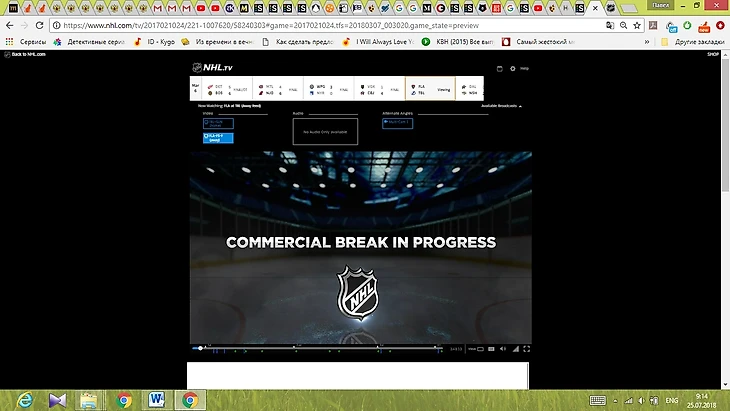Open the settings gear icon
Screen dimensions: 730x411
512,68
